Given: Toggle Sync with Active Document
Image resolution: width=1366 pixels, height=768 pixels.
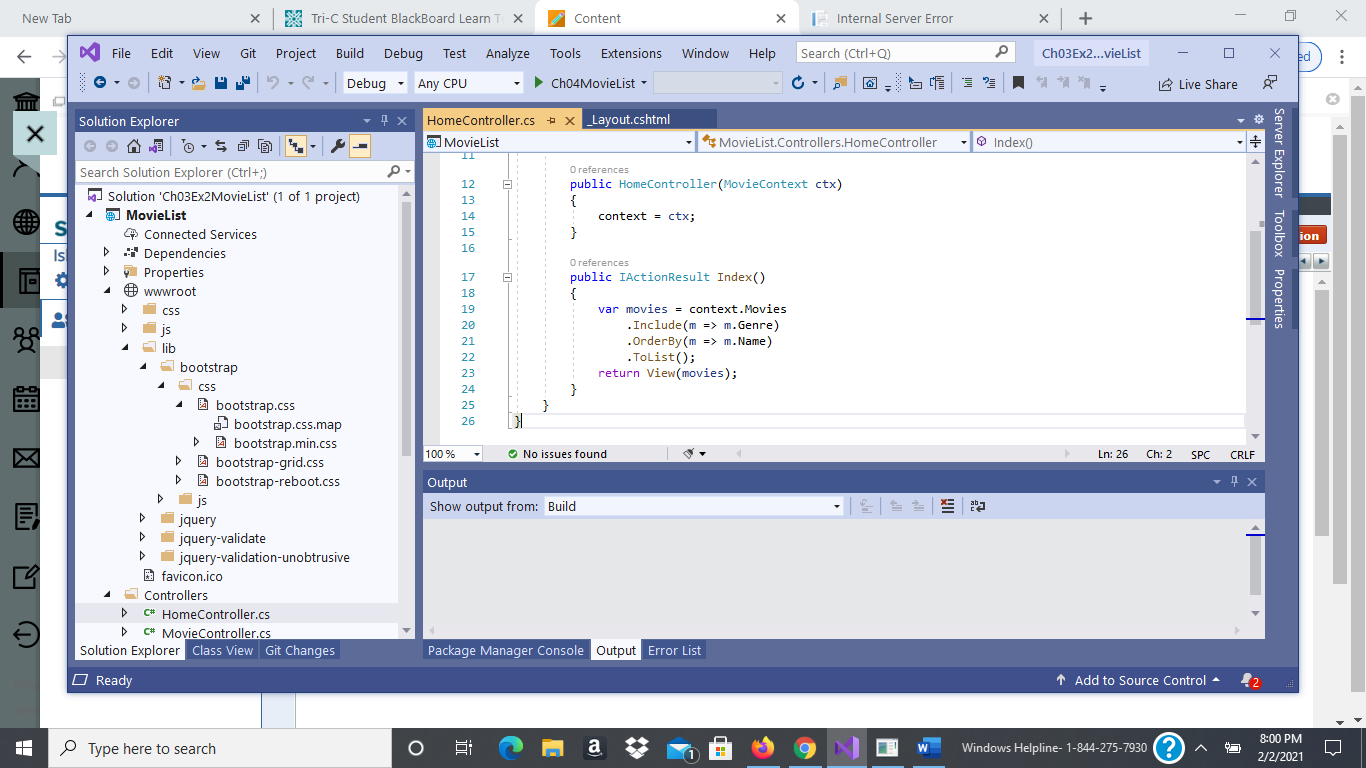Looking at the screenshot, I should [x=221, y=146].
